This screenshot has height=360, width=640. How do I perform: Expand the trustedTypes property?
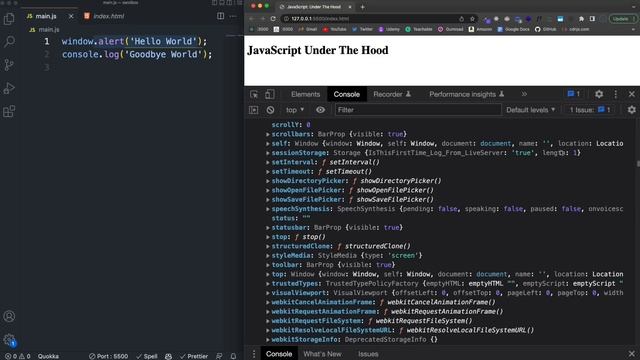[x=268, y=284]
